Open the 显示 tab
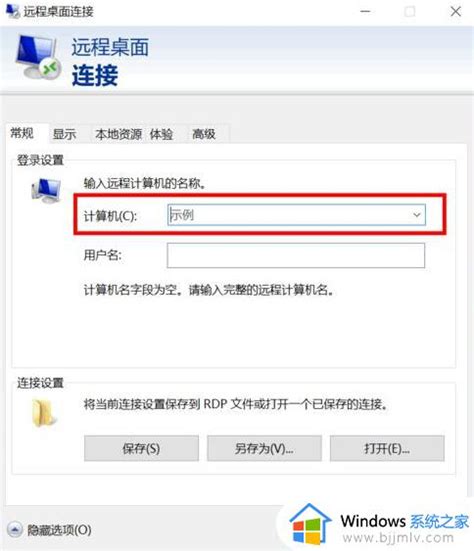This screenshot has width=474, height=551. (64, 134)
